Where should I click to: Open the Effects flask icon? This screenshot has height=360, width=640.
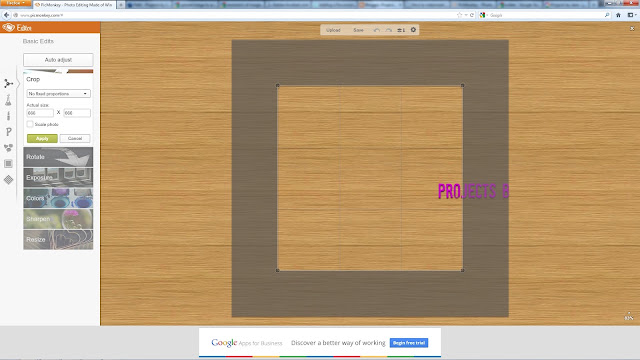pyautogui.click(x=8, y=100)
